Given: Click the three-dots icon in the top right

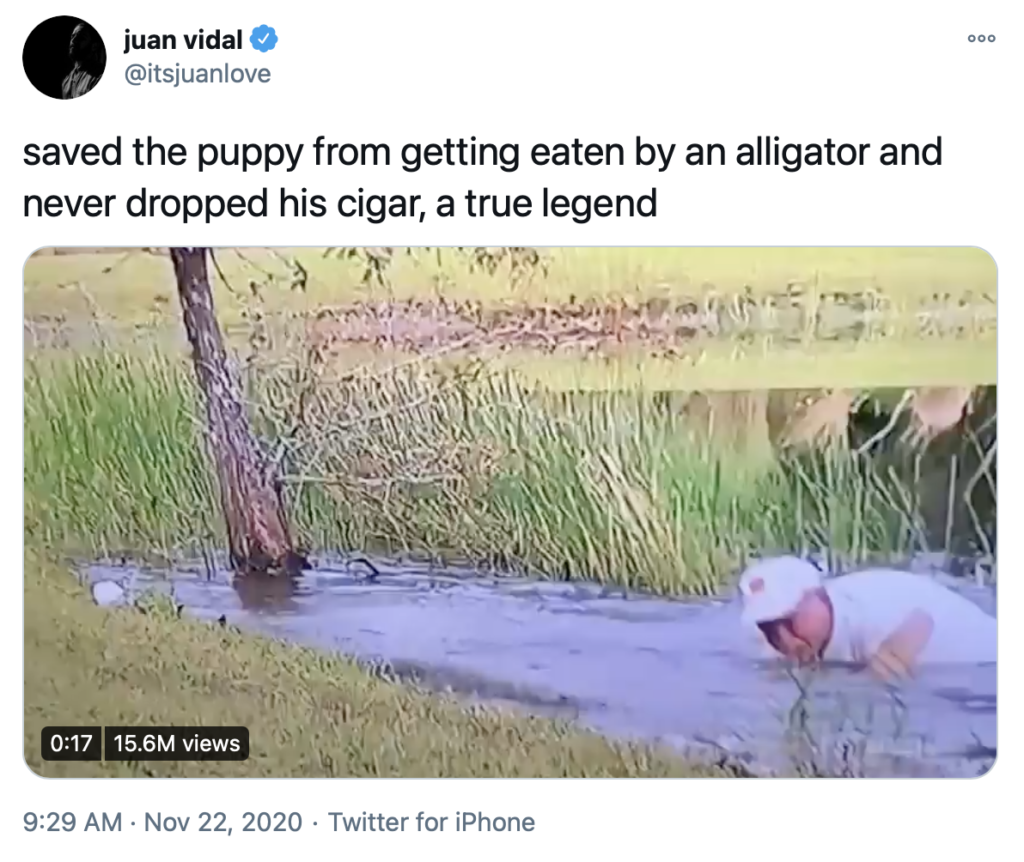Looking at the screenshot, I should click(x=981, y=38).
